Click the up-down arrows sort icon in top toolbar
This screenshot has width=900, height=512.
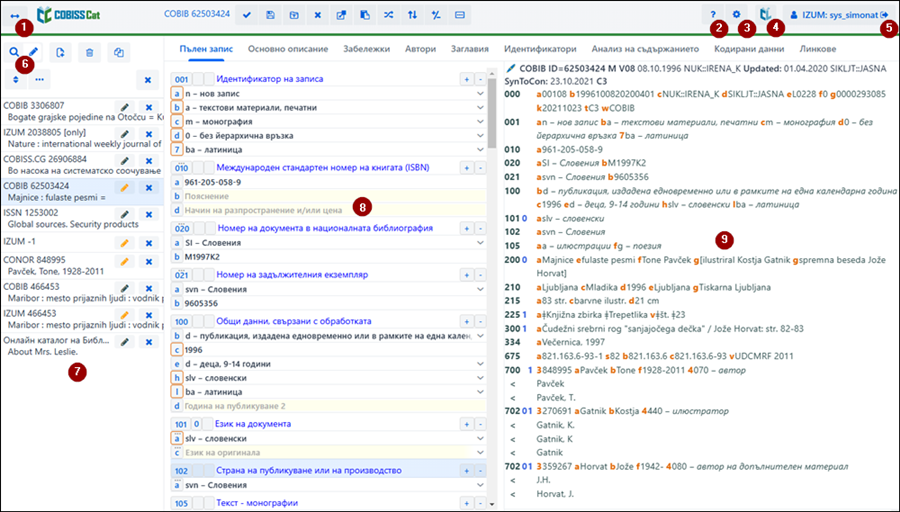pyautogui.click(x=412, y=15)
